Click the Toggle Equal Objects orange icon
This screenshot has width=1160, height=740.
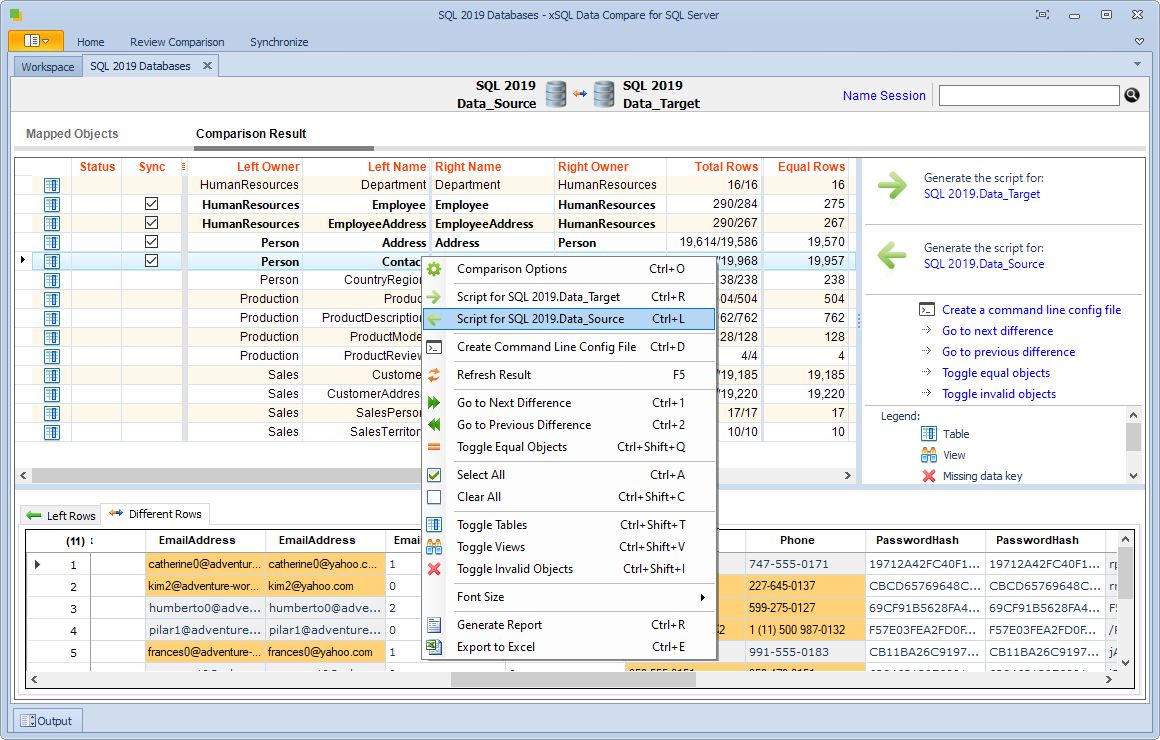pos(434,447)
